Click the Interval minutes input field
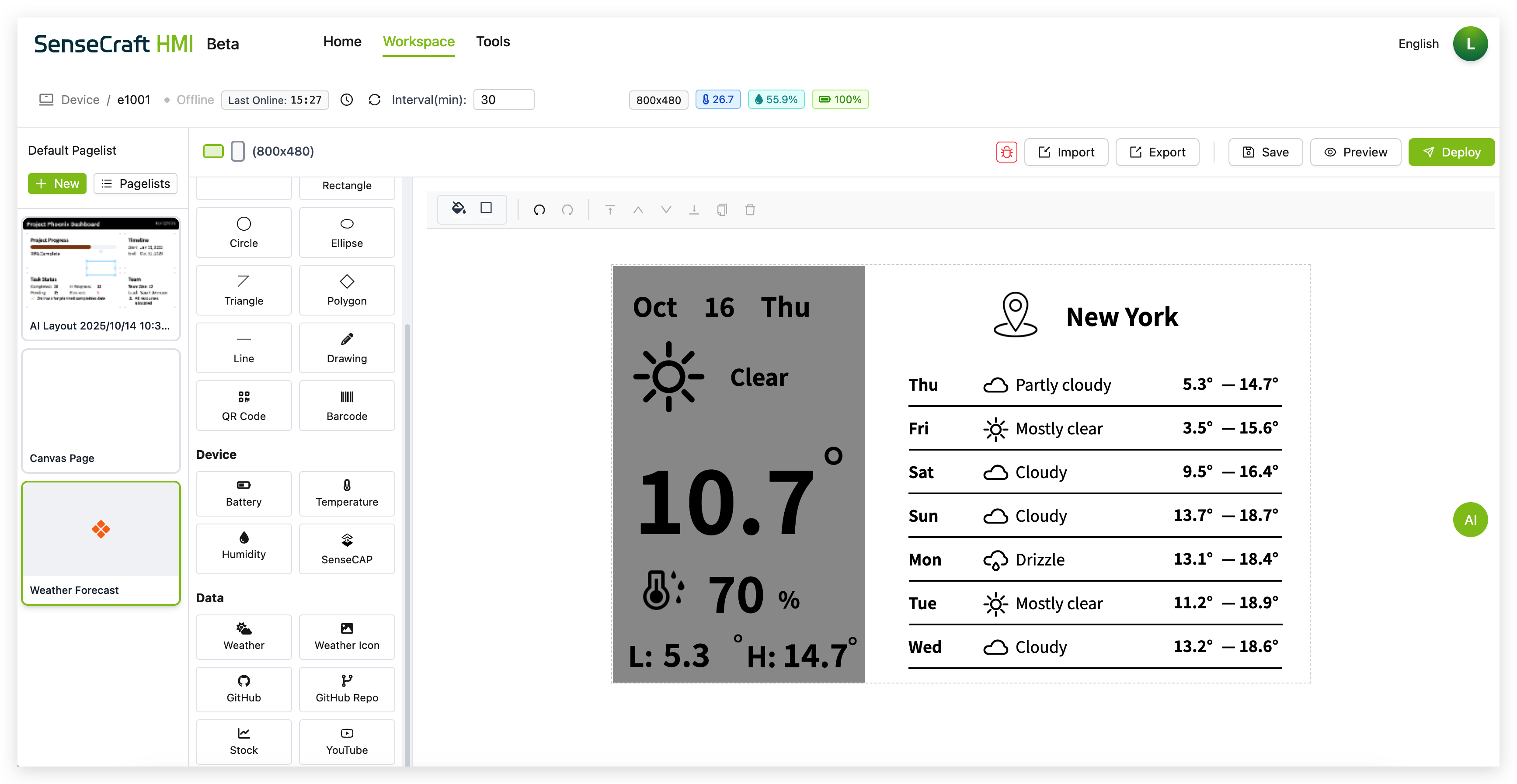Viewport: 1517px width, 784px height. coord(504,100)
